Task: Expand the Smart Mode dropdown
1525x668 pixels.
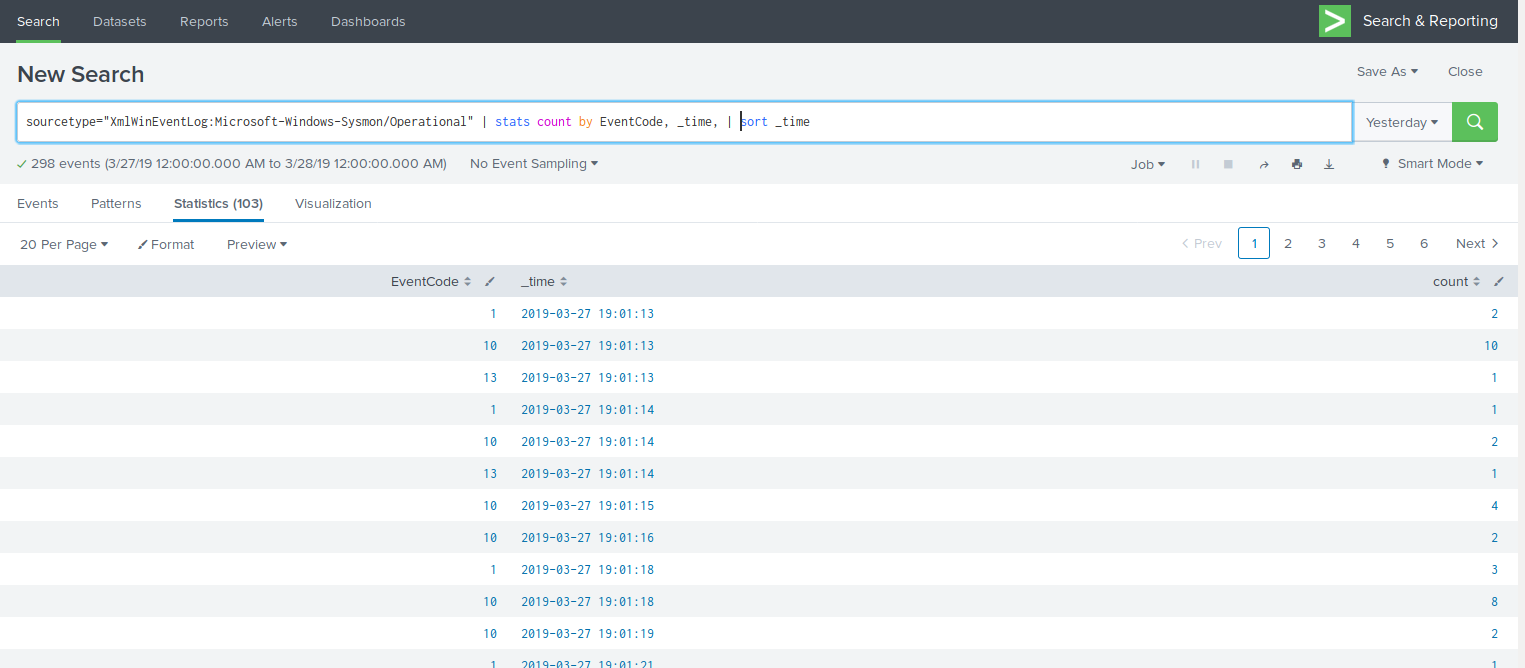Action: click(1432, 164)
